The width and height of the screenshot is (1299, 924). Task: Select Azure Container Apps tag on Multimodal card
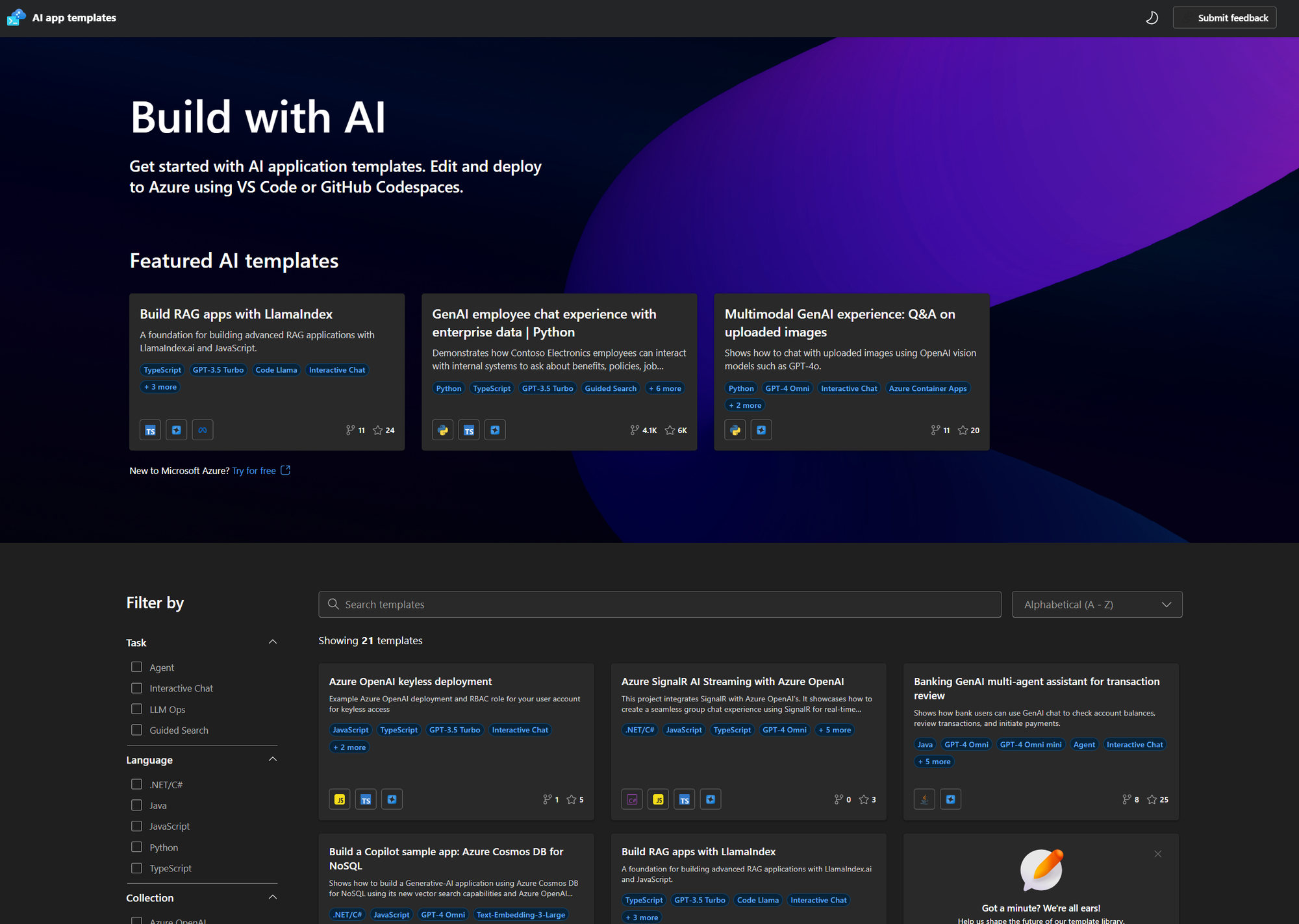927,388
